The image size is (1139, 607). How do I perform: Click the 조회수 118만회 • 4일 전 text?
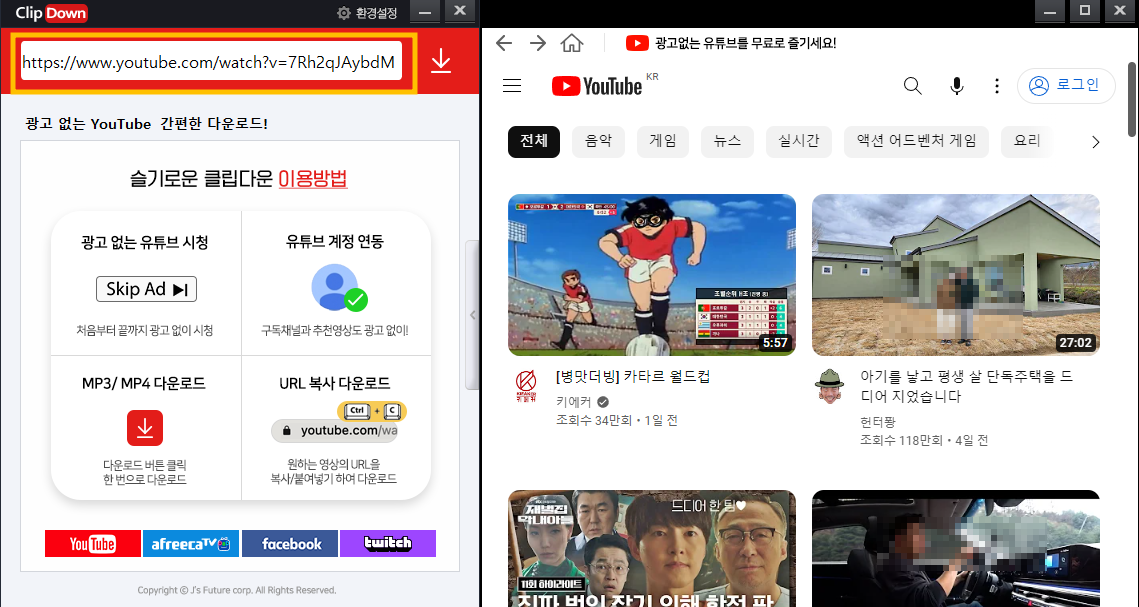point(924,441)
